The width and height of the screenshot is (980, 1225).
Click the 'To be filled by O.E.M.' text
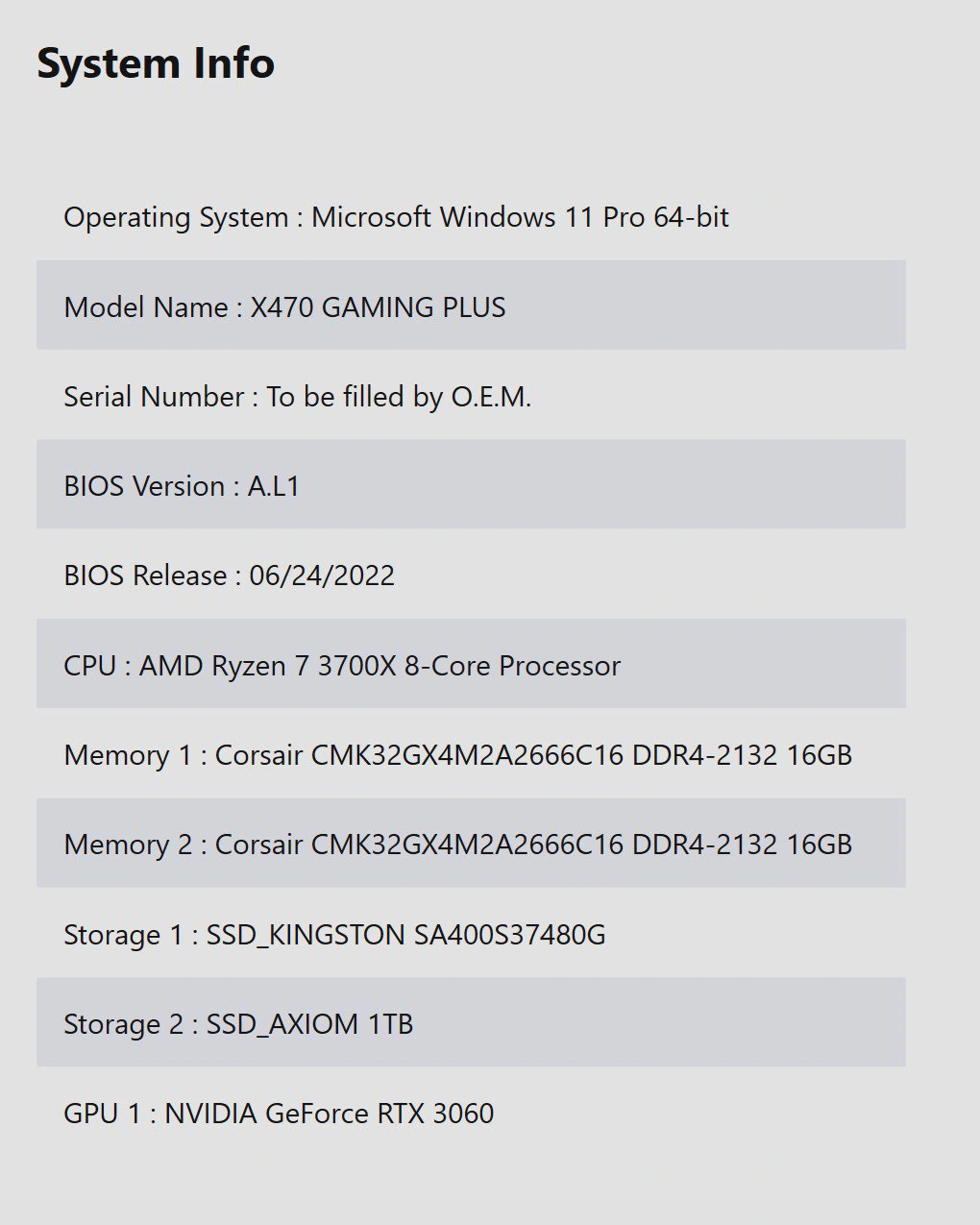point(399,397)
